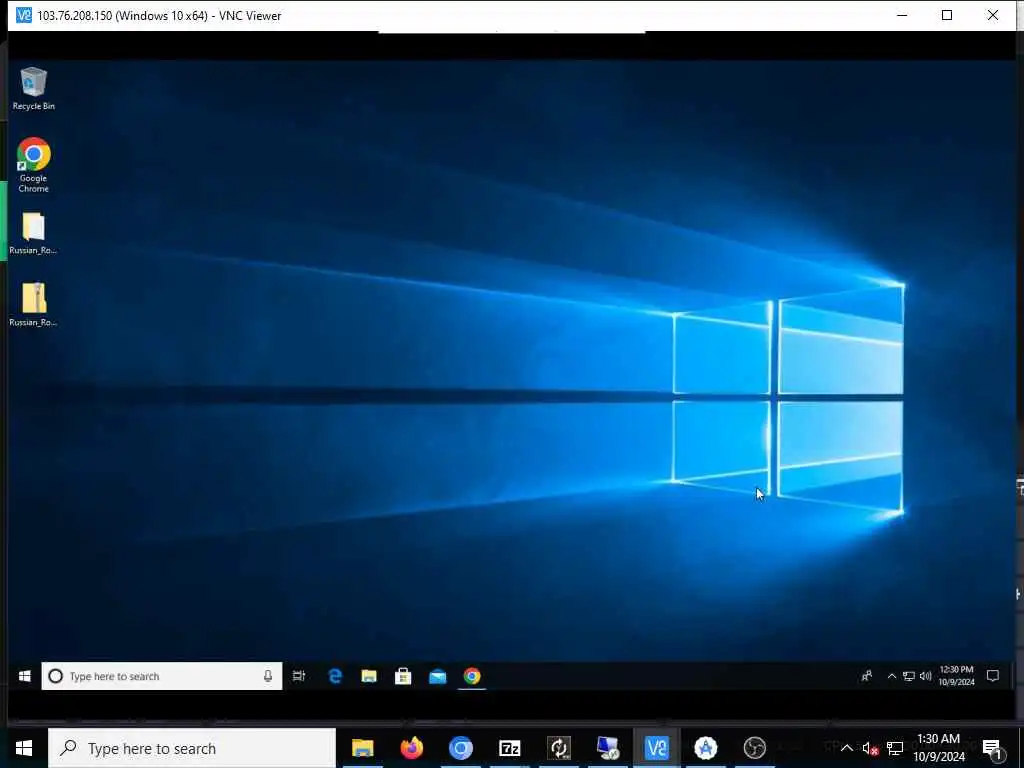This screenshot has height=768, width=1024.
Task: Select the Russian_Ro zip archive on desktop
Action: click(33, 304)
